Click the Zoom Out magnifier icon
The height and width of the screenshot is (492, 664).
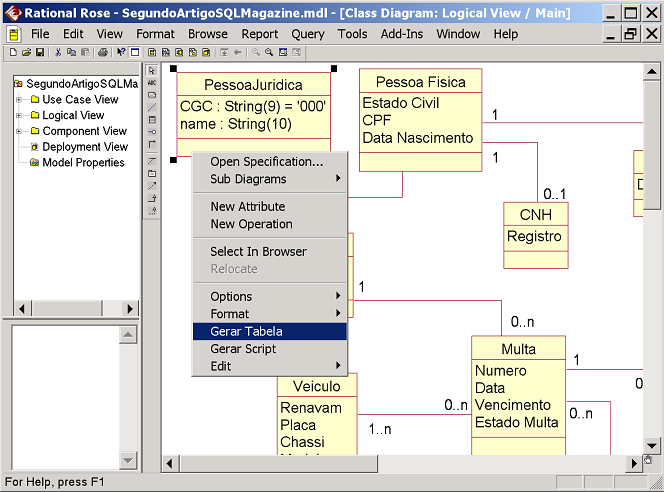coord(269,53)
